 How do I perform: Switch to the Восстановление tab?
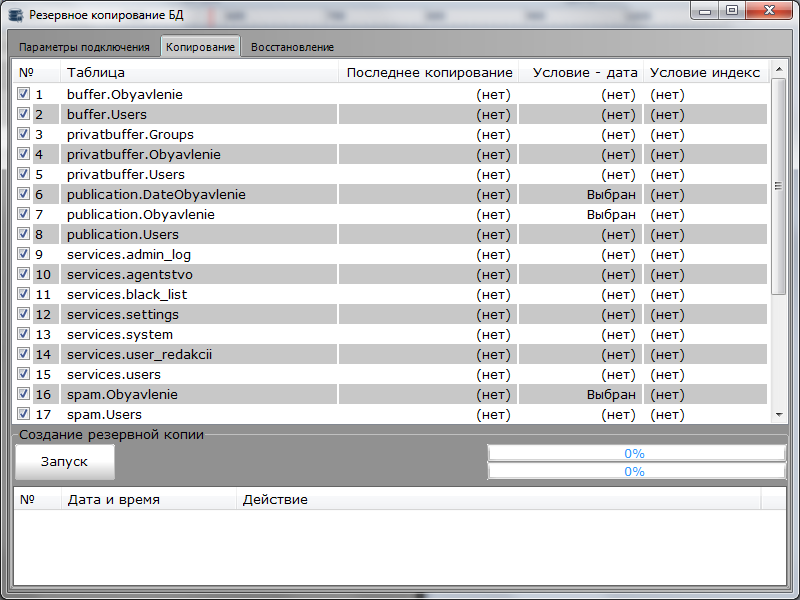[x=292, y=47]
